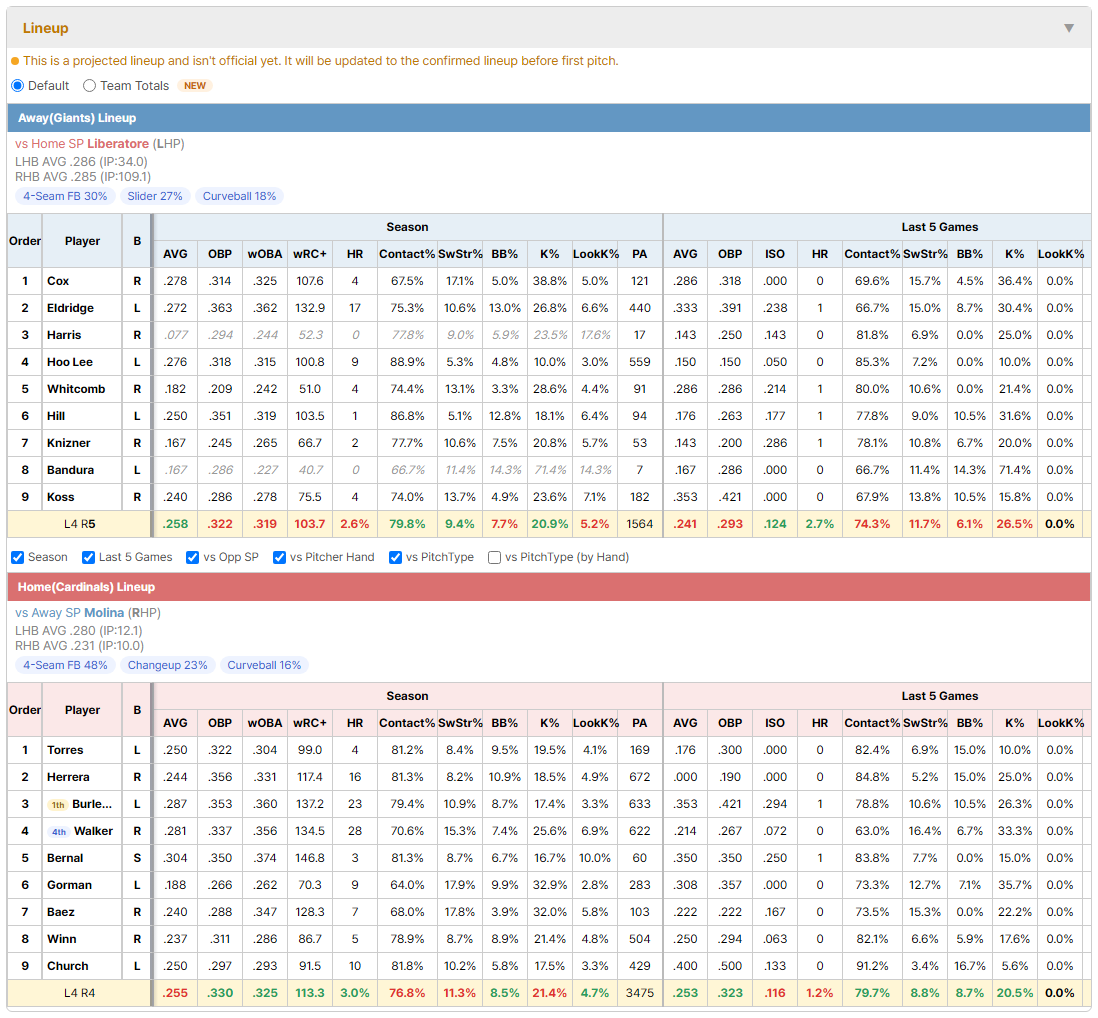Open pitcher Molina's profile link
The height and width of the screenshot is (1018, 1098).
tap(104, 613)
